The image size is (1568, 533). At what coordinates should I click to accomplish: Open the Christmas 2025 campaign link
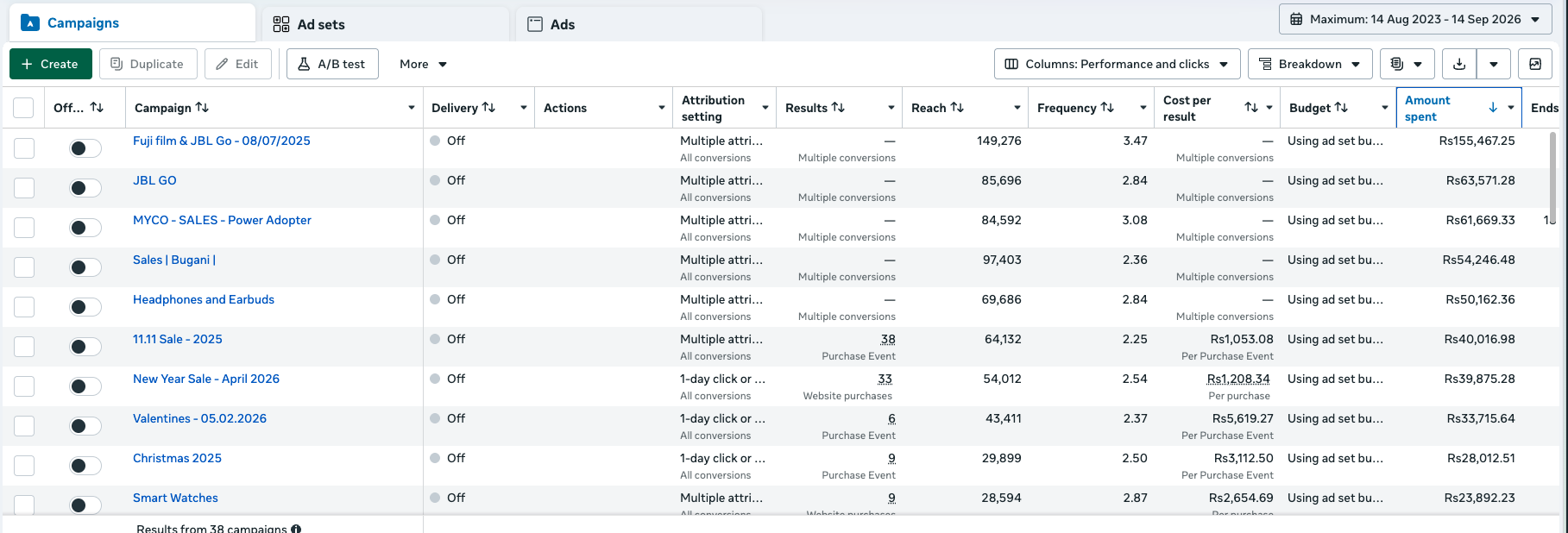(x=177, y=458)
